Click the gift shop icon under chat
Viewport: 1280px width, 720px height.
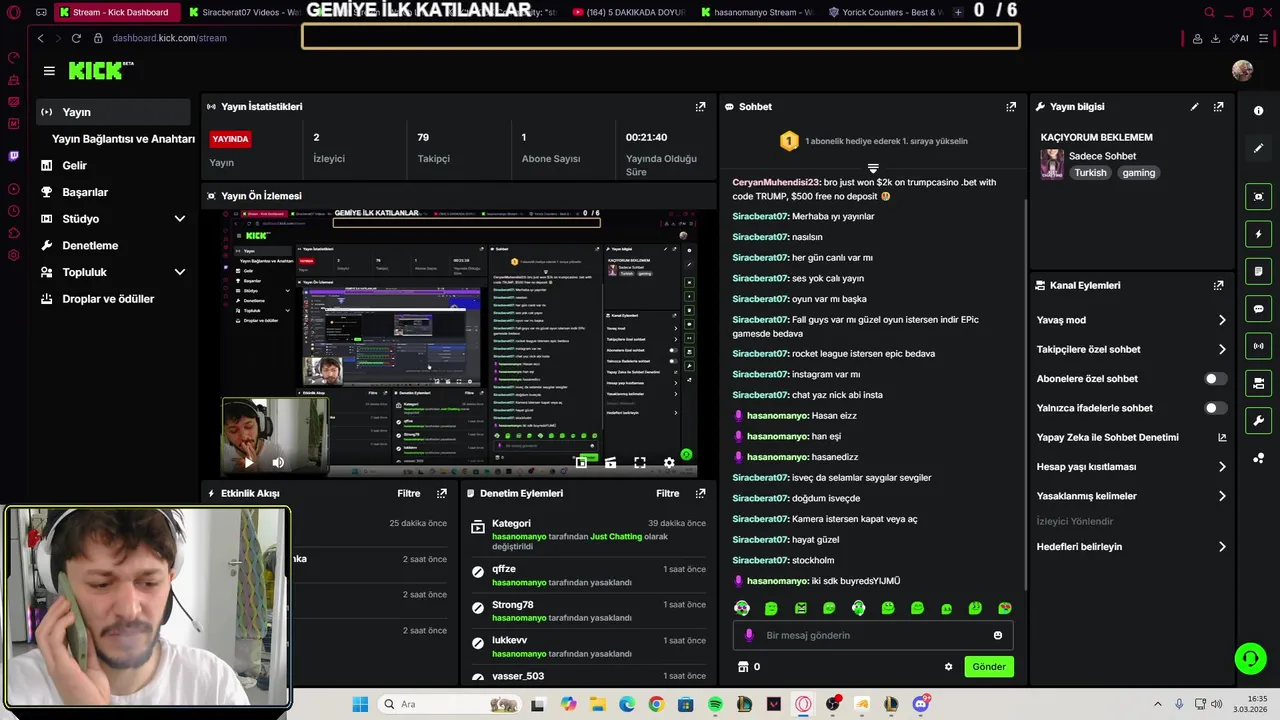point(743,666)
